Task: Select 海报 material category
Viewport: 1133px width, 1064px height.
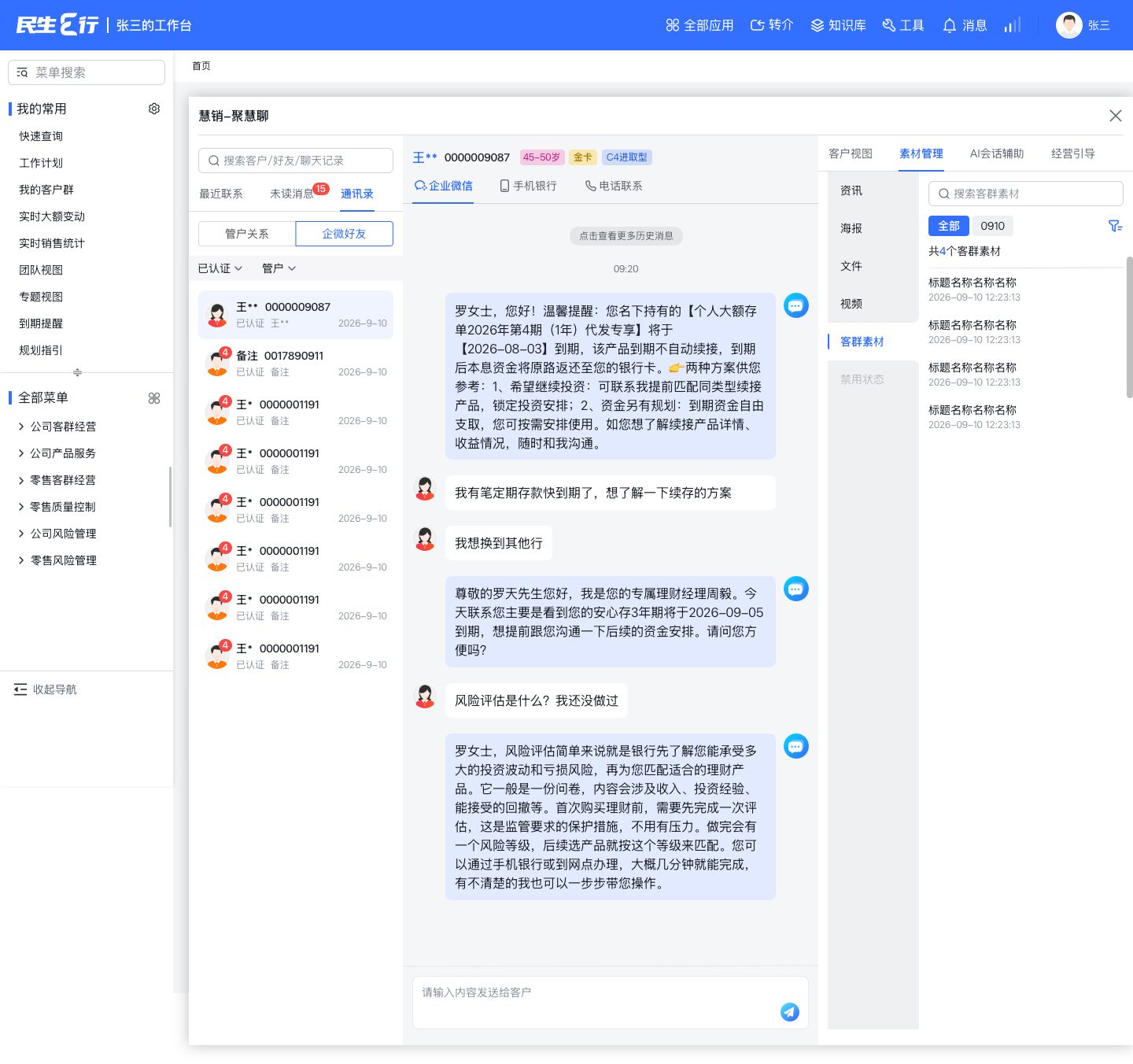Action: pyautogui.click(x=873, y=228)
